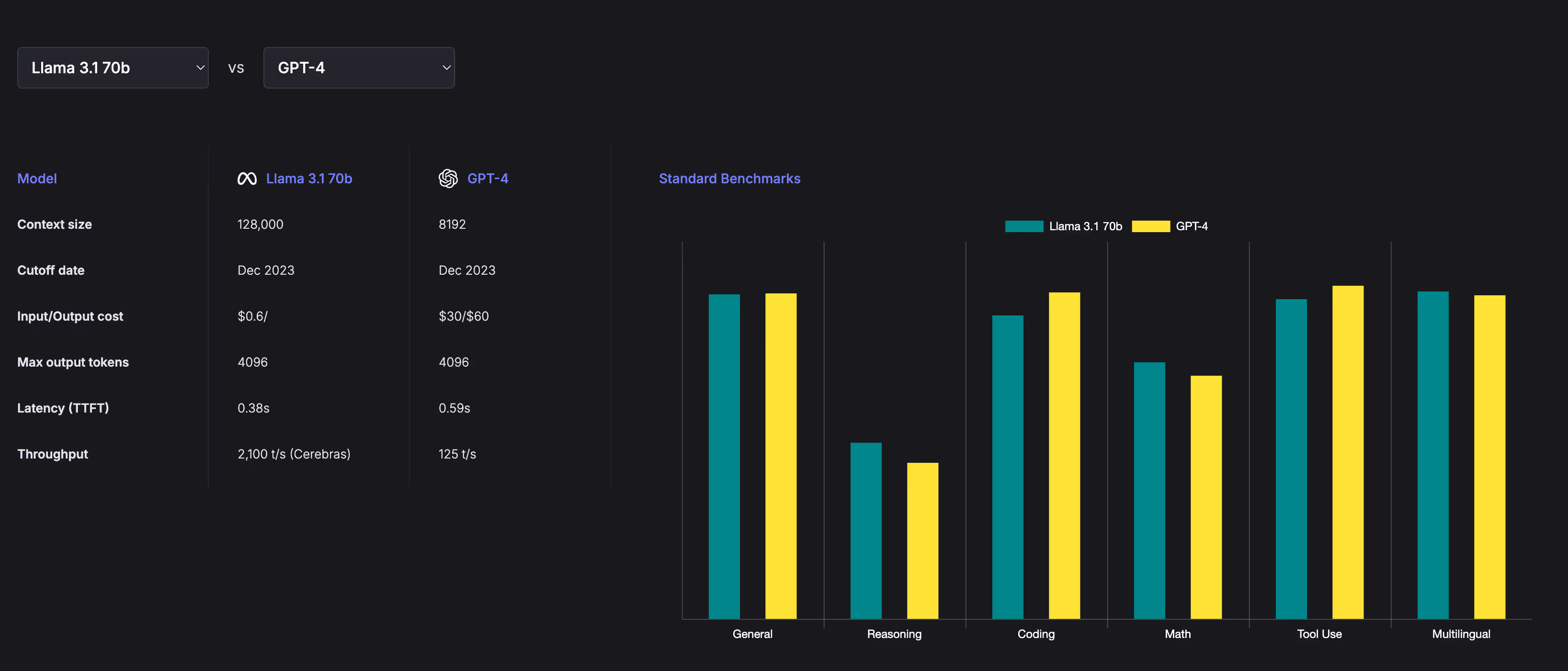Click the Llama 3.1 70b legend label
This screenshot has width=1568, height=671.
[x=1085, y=226]
